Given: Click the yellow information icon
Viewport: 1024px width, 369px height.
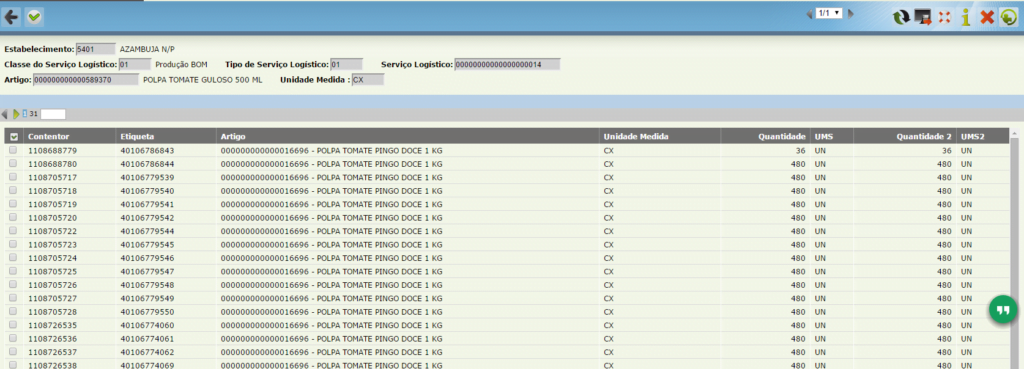Looking at the screenshot, I should (x=966, y=17).
